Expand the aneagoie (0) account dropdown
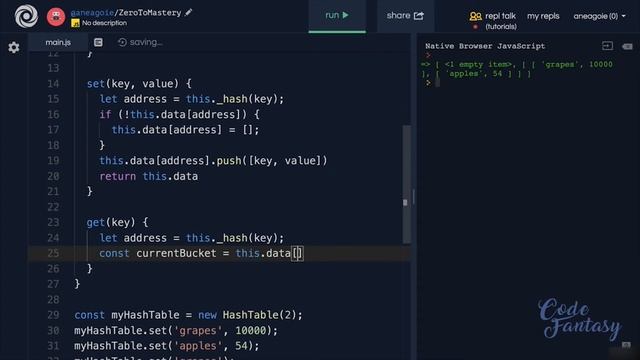 point(599,16)
